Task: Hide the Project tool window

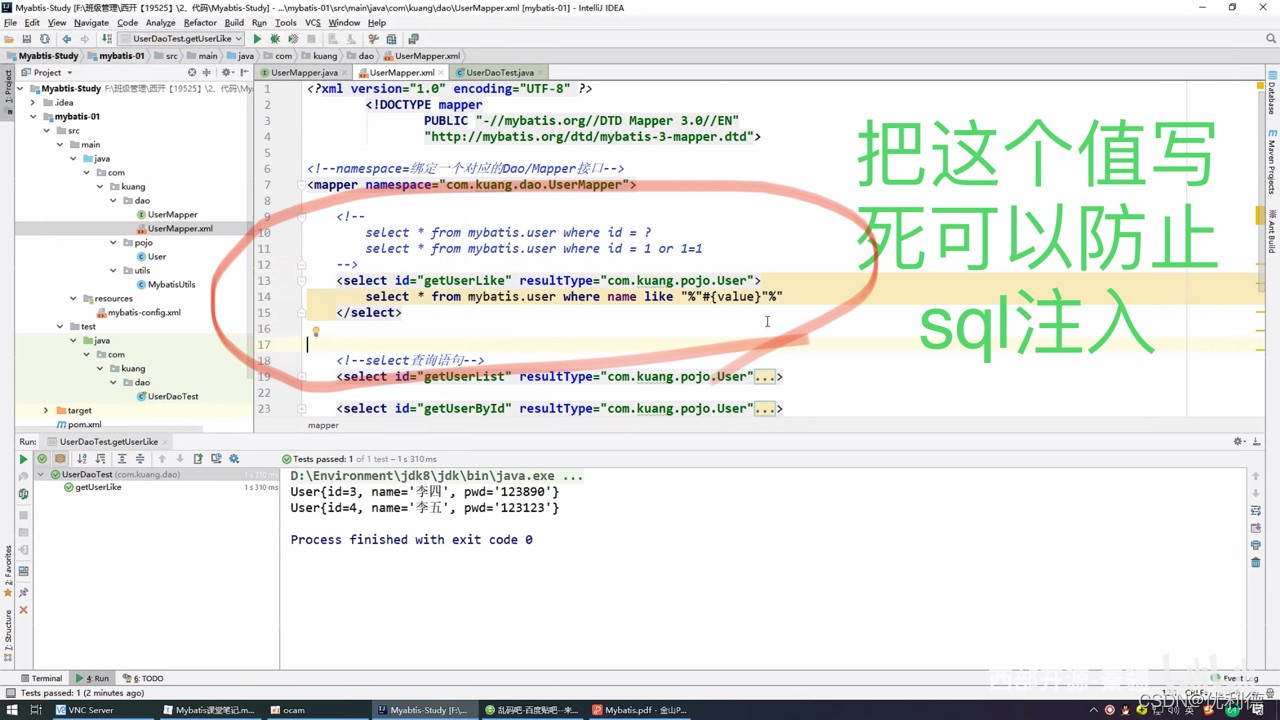Action: tap(244, 72)
